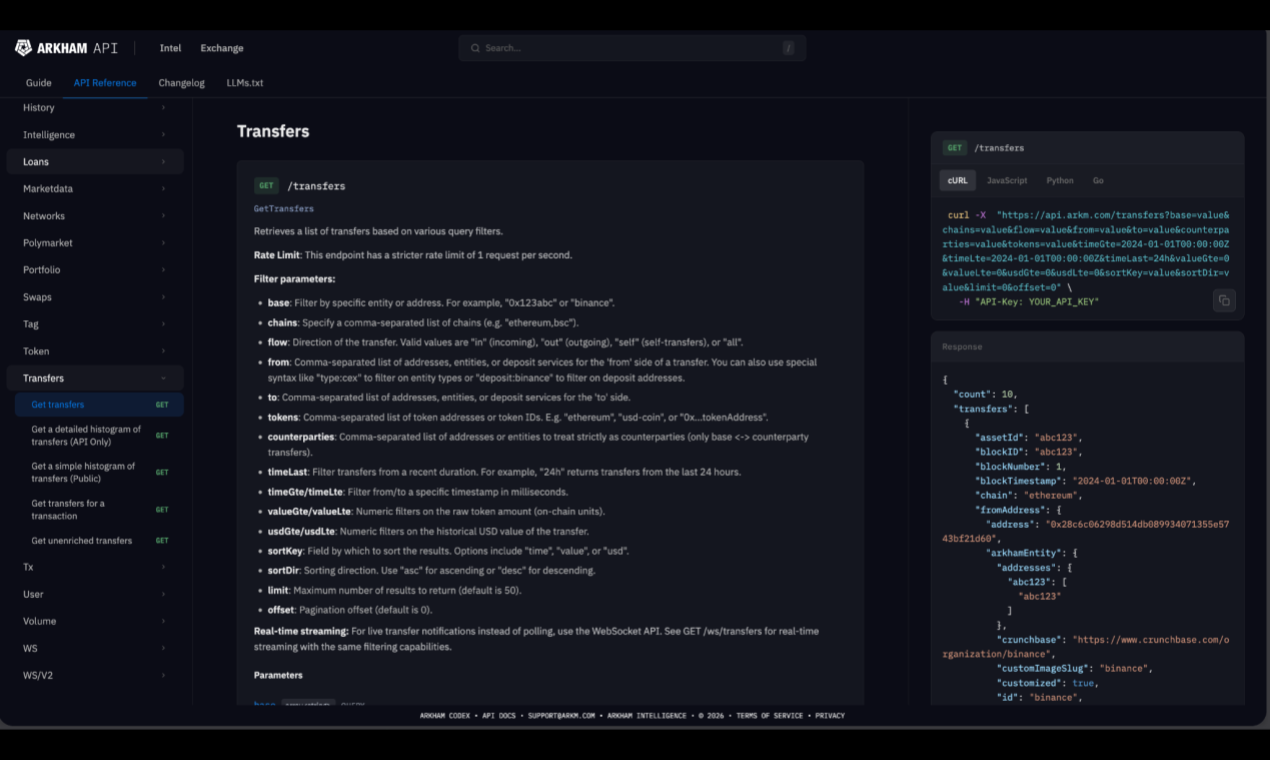Expand the User sidebar section
Image resolution: width=1270 pixels, height=760 pixels.
coord(95,594)
